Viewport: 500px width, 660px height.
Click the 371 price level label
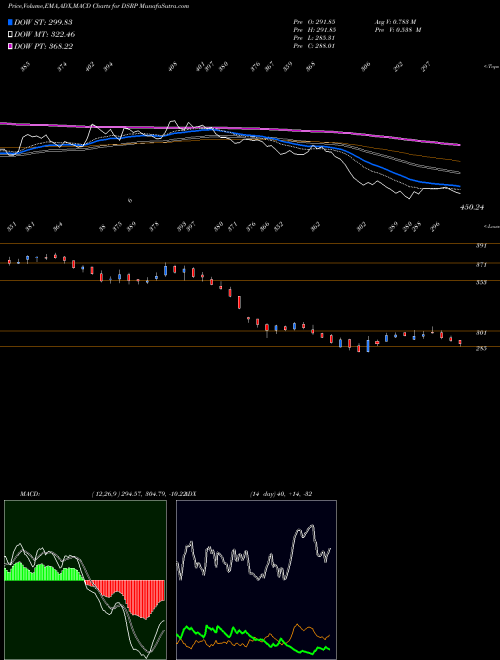pos(481,265)
